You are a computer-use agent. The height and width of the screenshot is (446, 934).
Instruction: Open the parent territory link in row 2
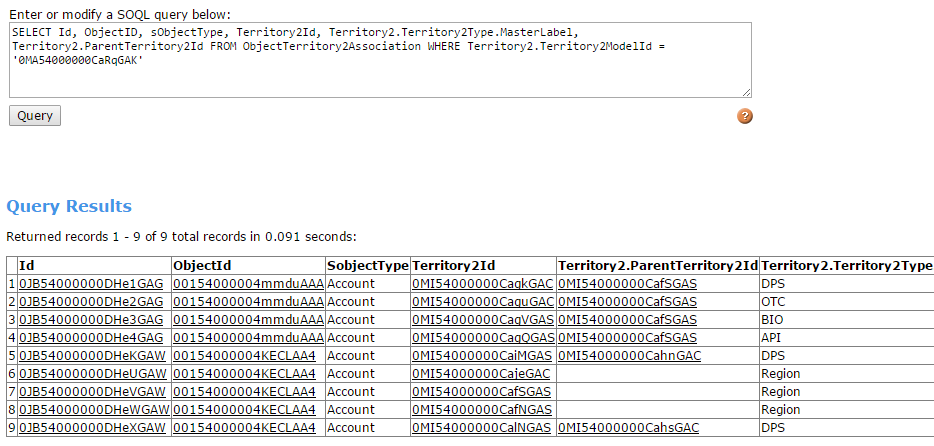coord(627,301)
